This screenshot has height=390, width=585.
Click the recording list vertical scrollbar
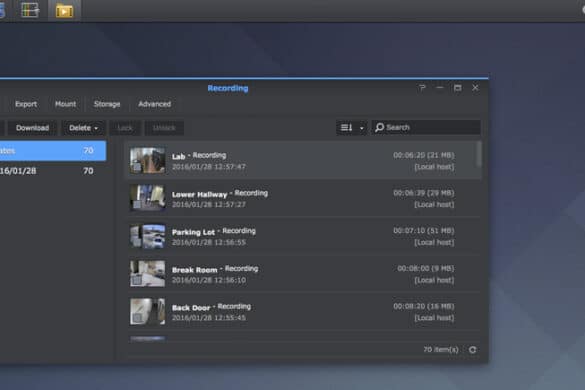479,154
